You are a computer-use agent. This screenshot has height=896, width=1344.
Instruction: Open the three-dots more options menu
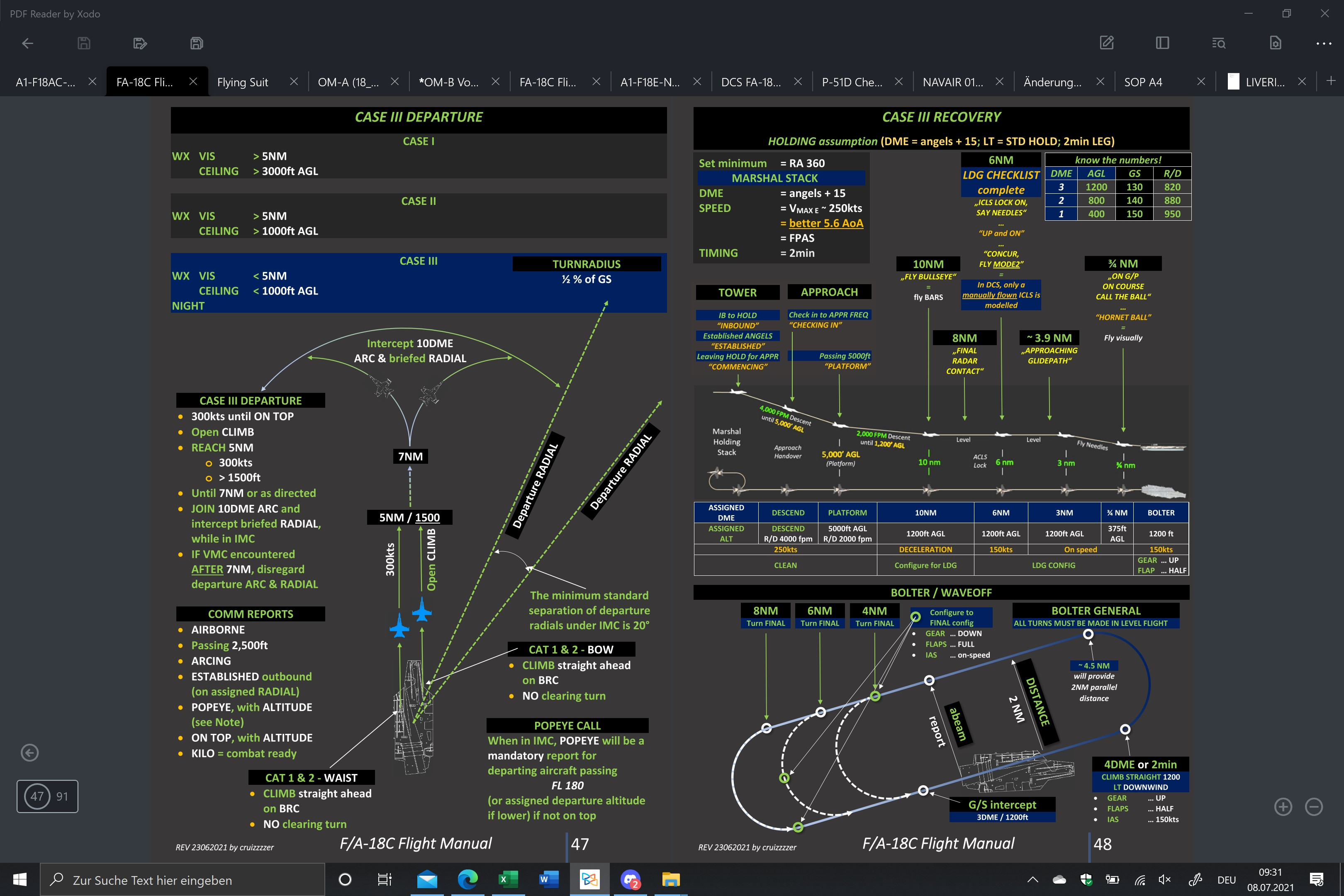(1324, 44)
